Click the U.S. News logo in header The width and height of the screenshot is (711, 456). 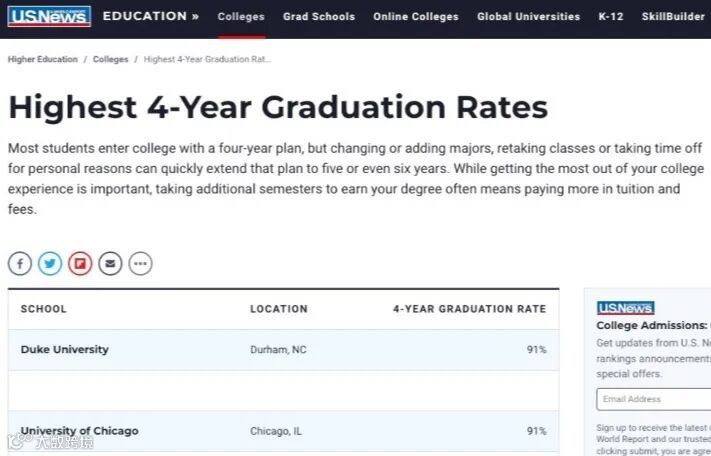click(50, 16)
